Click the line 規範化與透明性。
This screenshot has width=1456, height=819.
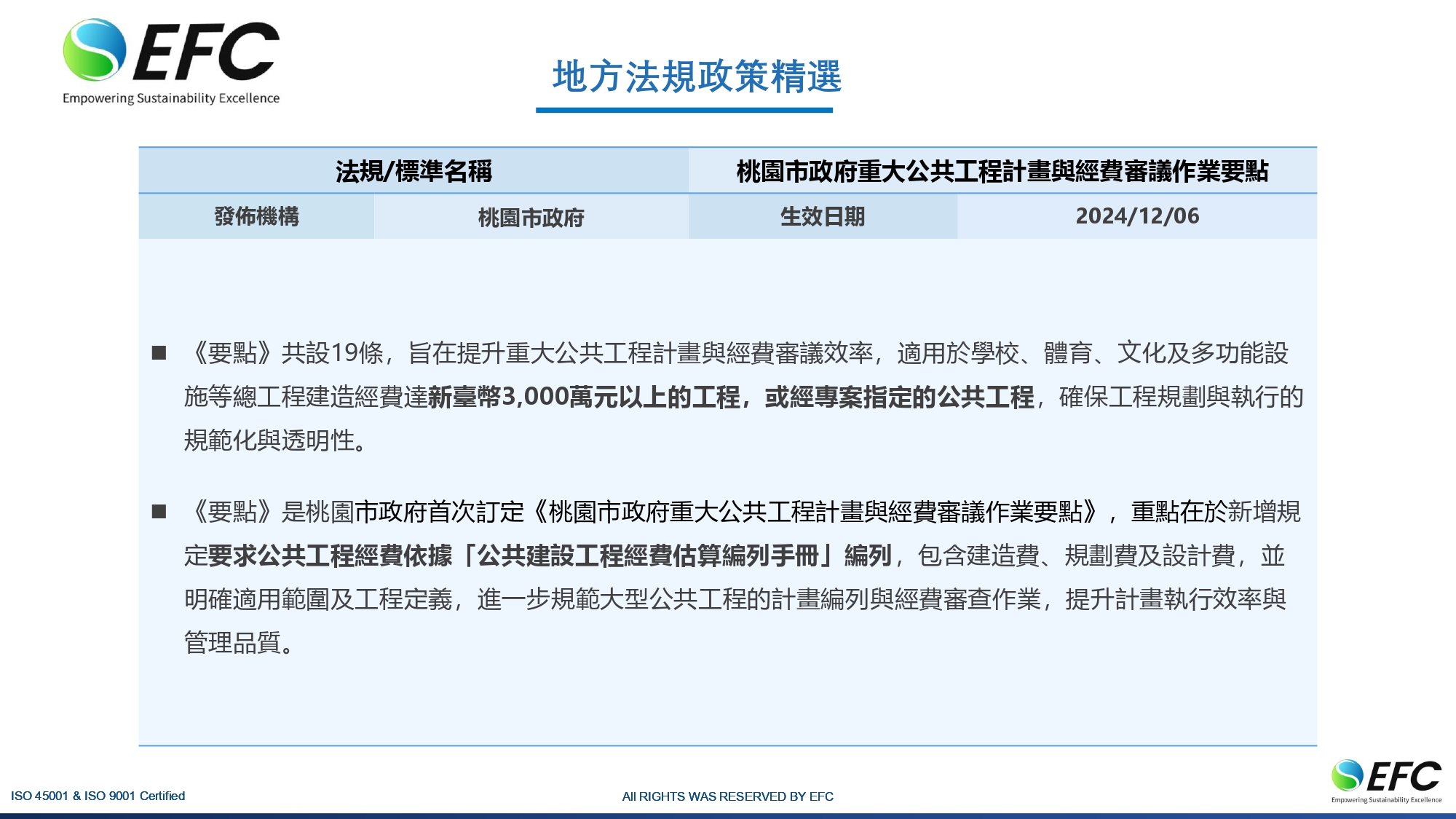click(275, 440)
